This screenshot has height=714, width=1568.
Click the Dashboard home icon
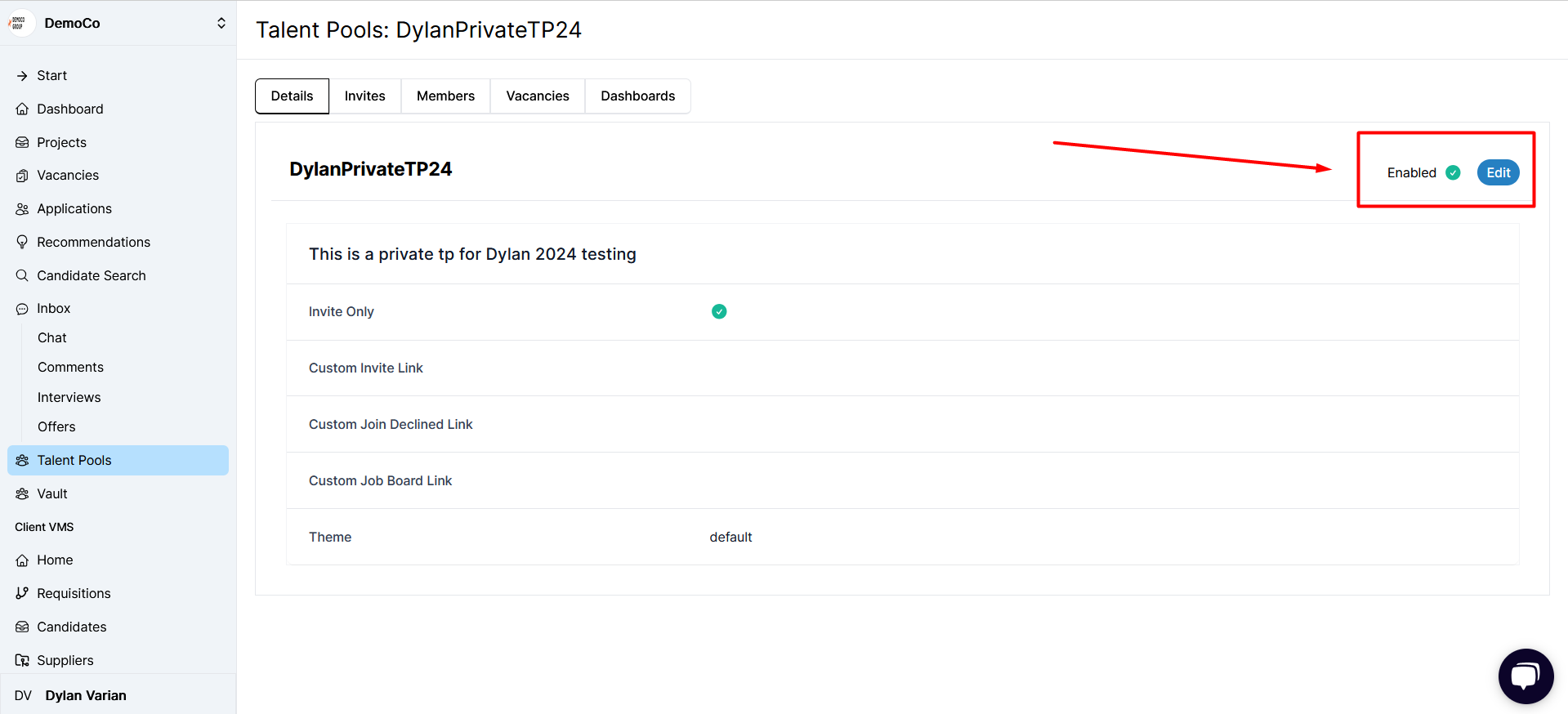[x=22, y=109]
